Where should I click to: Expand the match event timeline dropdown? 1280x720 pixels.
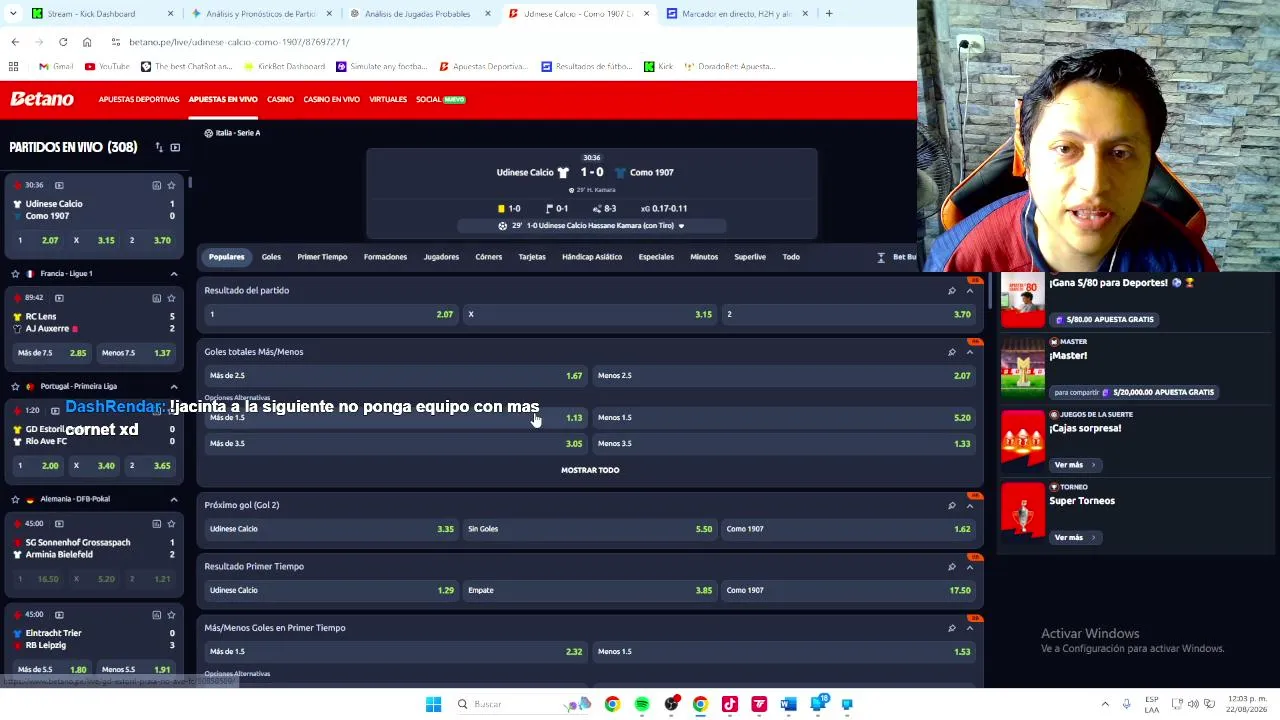tap(681, 226)
